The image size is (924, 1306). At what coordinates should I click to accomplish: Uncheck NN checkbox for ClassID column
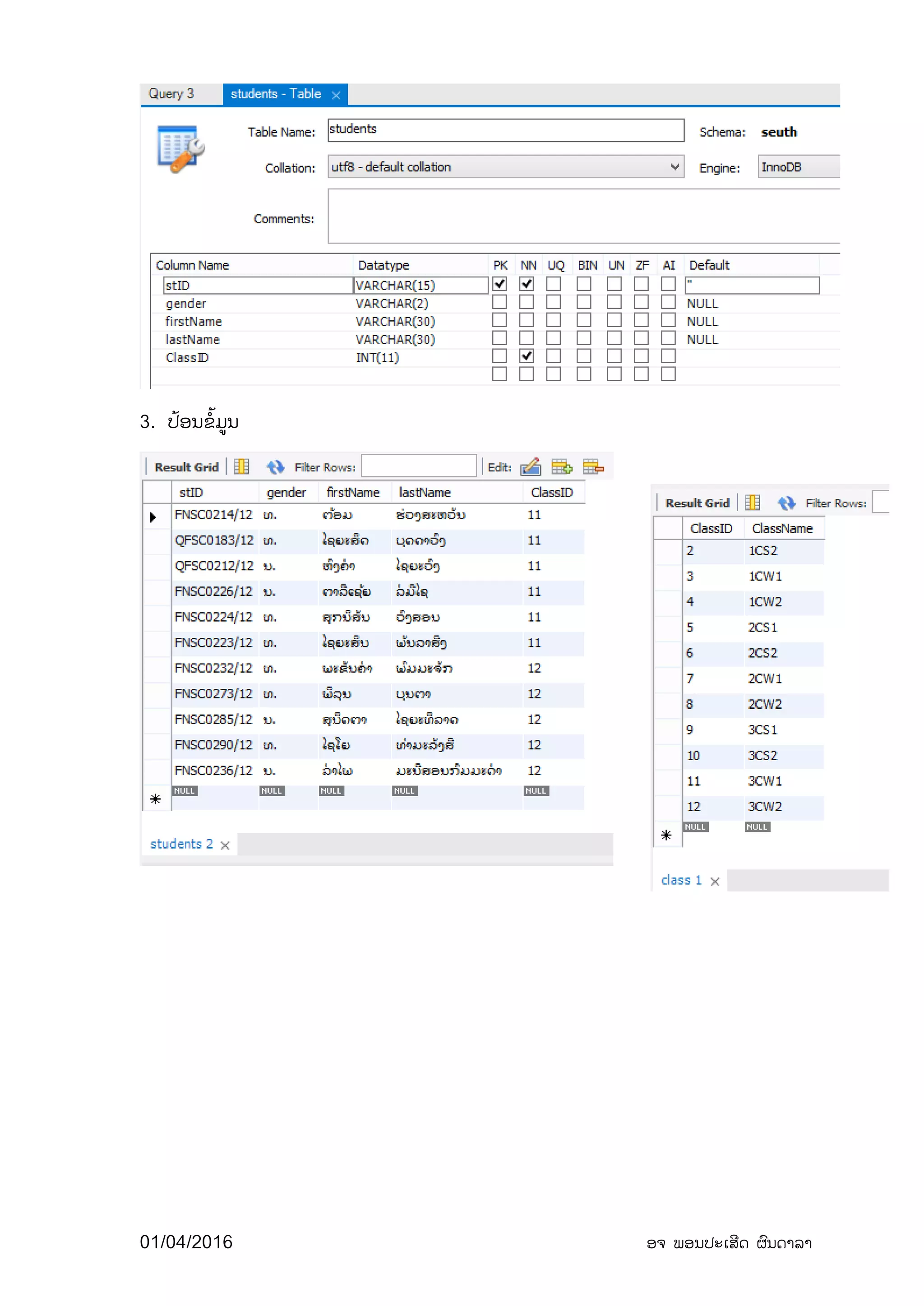click(x=527, y=356)
